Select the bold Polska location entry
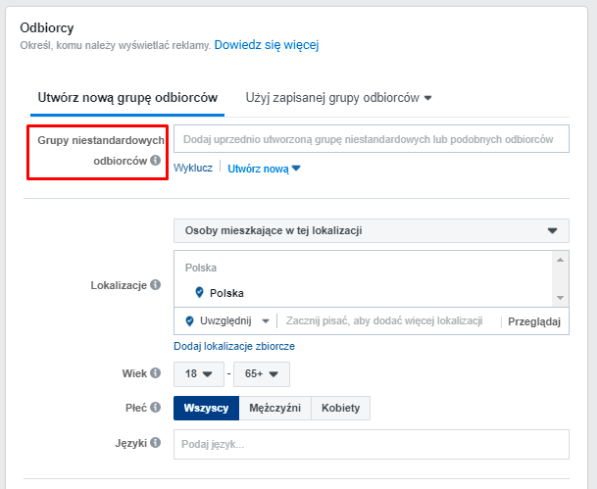The image size is (597, 489). coord(227,293)
